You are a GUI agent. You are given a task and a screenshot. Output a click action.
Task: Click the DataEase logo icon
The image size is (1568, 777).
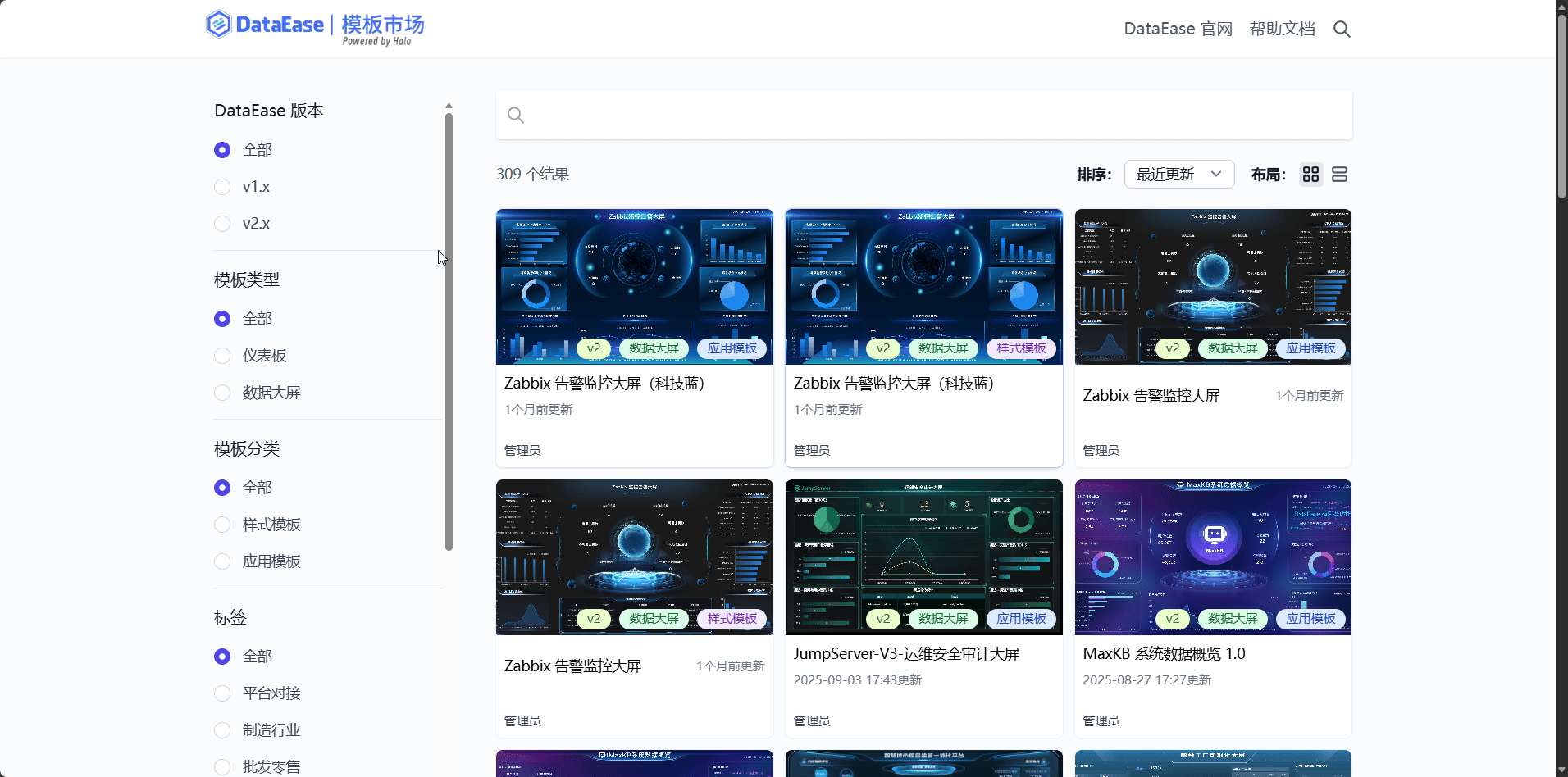[218, 25]
